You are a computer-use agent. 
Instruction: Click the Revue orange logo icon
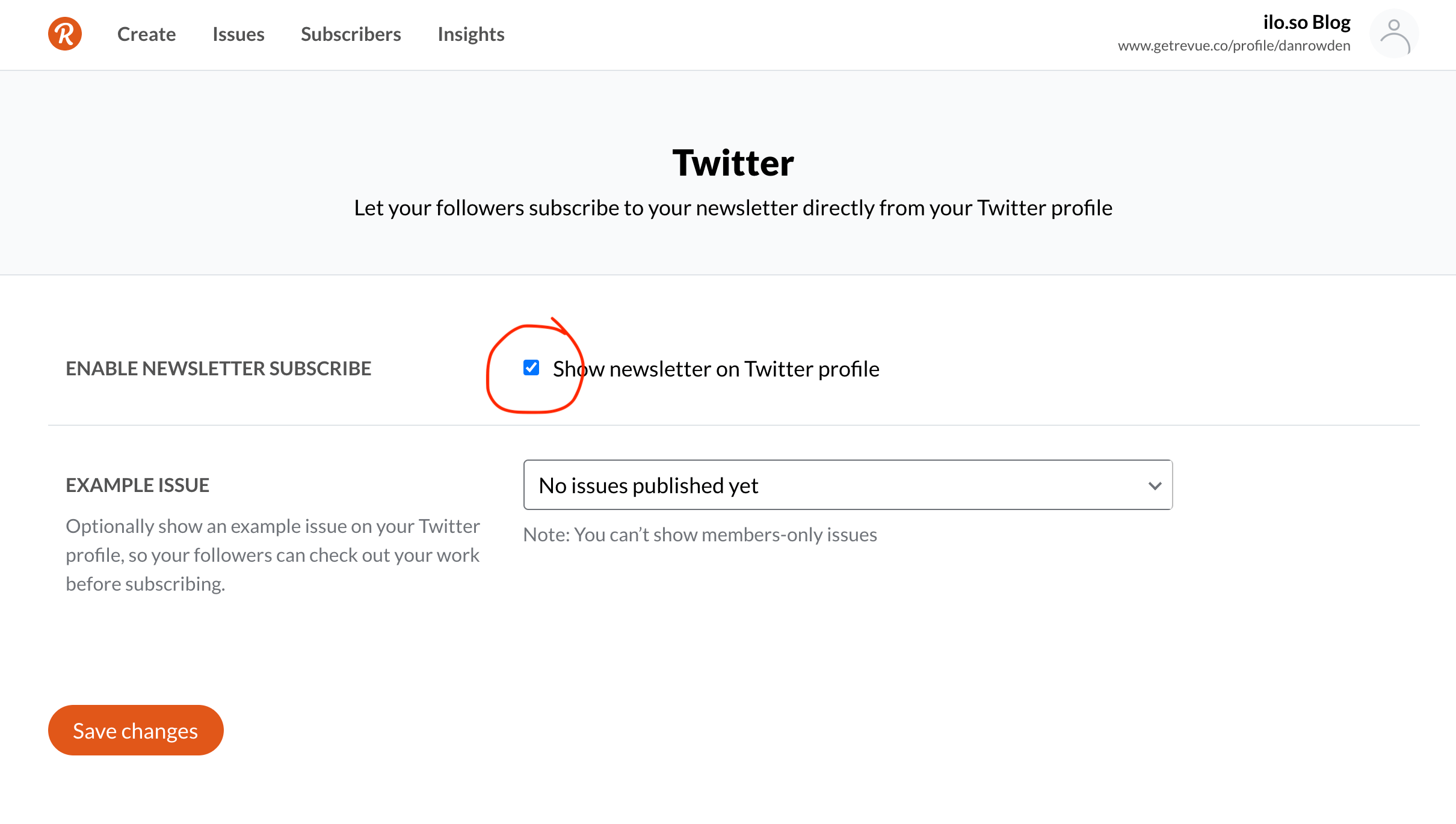(65, 34)
